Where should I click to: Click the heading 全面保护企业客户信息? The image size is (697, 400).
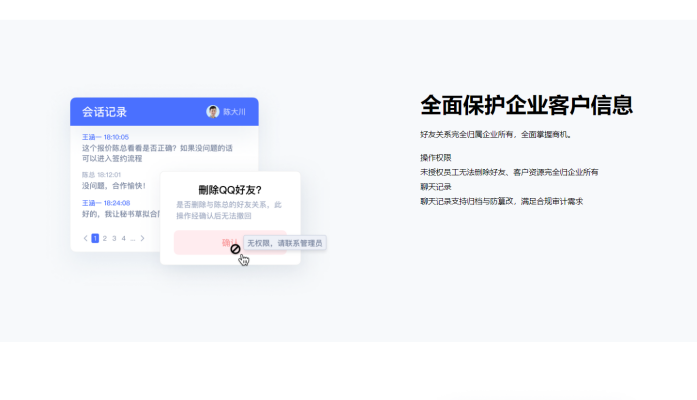coord(527,105)
